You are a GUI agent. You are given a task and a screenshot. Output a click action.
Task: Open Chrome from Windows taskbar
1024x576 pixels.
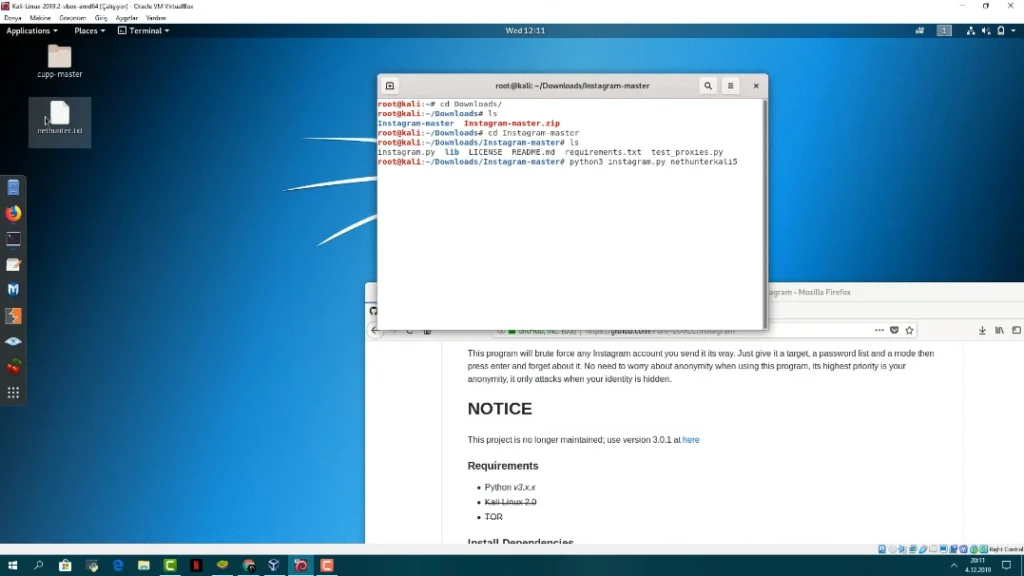click(x=248, y=566)
